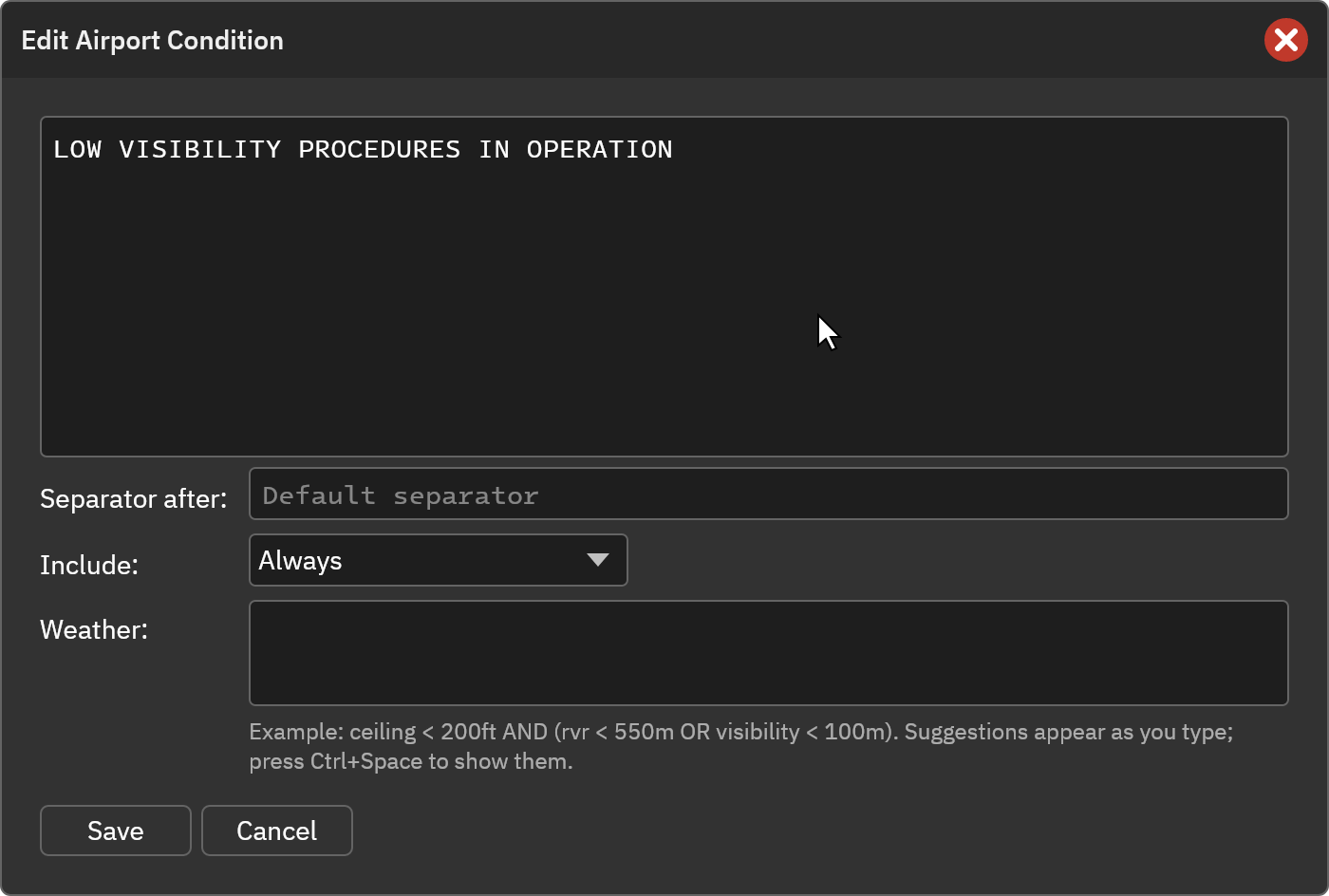Focus the Weather expression text box
This screenshot has width=1329, height=896.
coord(768,653)
